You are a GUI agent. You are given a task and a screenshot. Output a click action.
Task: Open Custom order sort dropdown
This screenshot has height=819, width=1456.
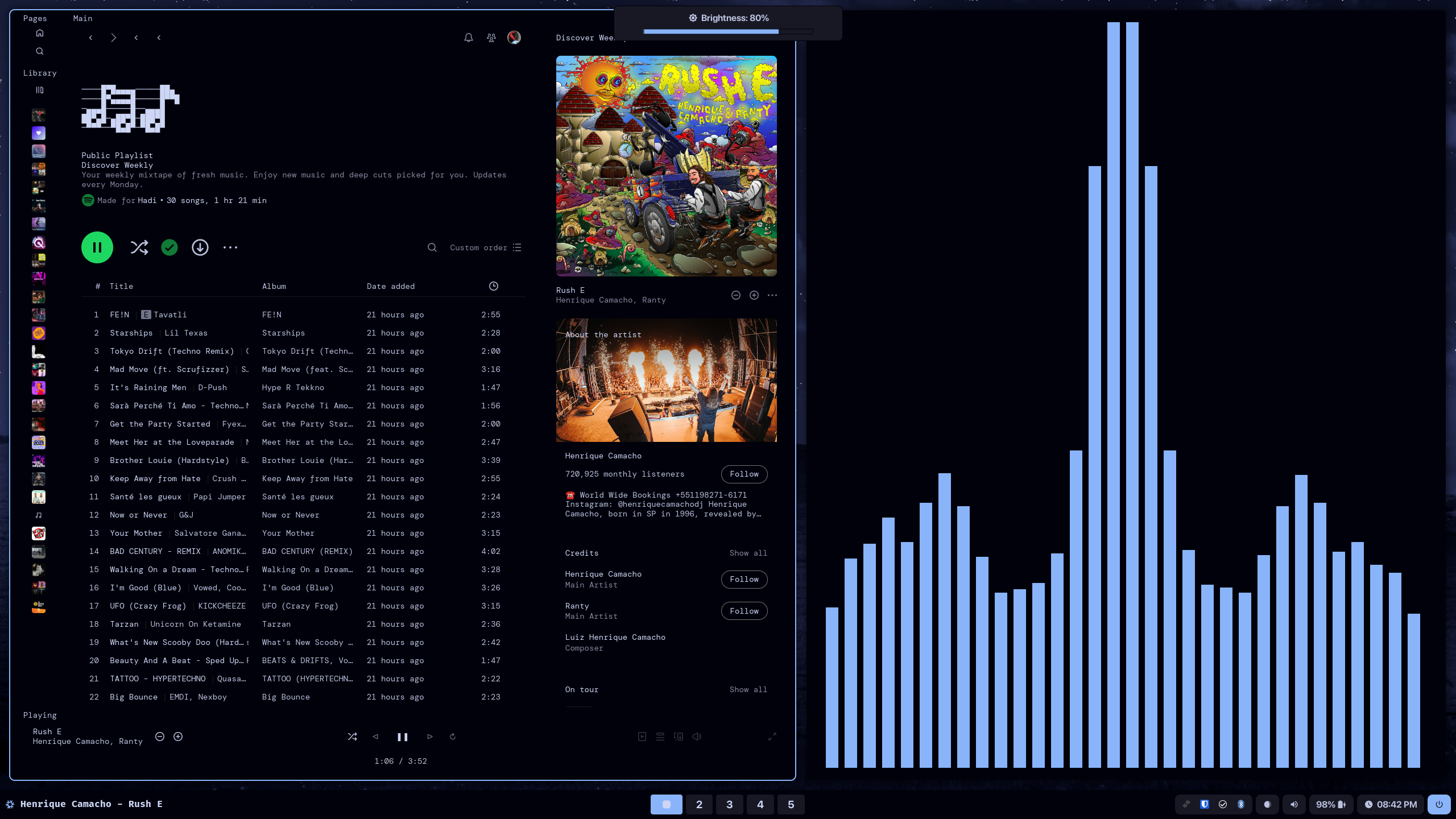(485, 247)
